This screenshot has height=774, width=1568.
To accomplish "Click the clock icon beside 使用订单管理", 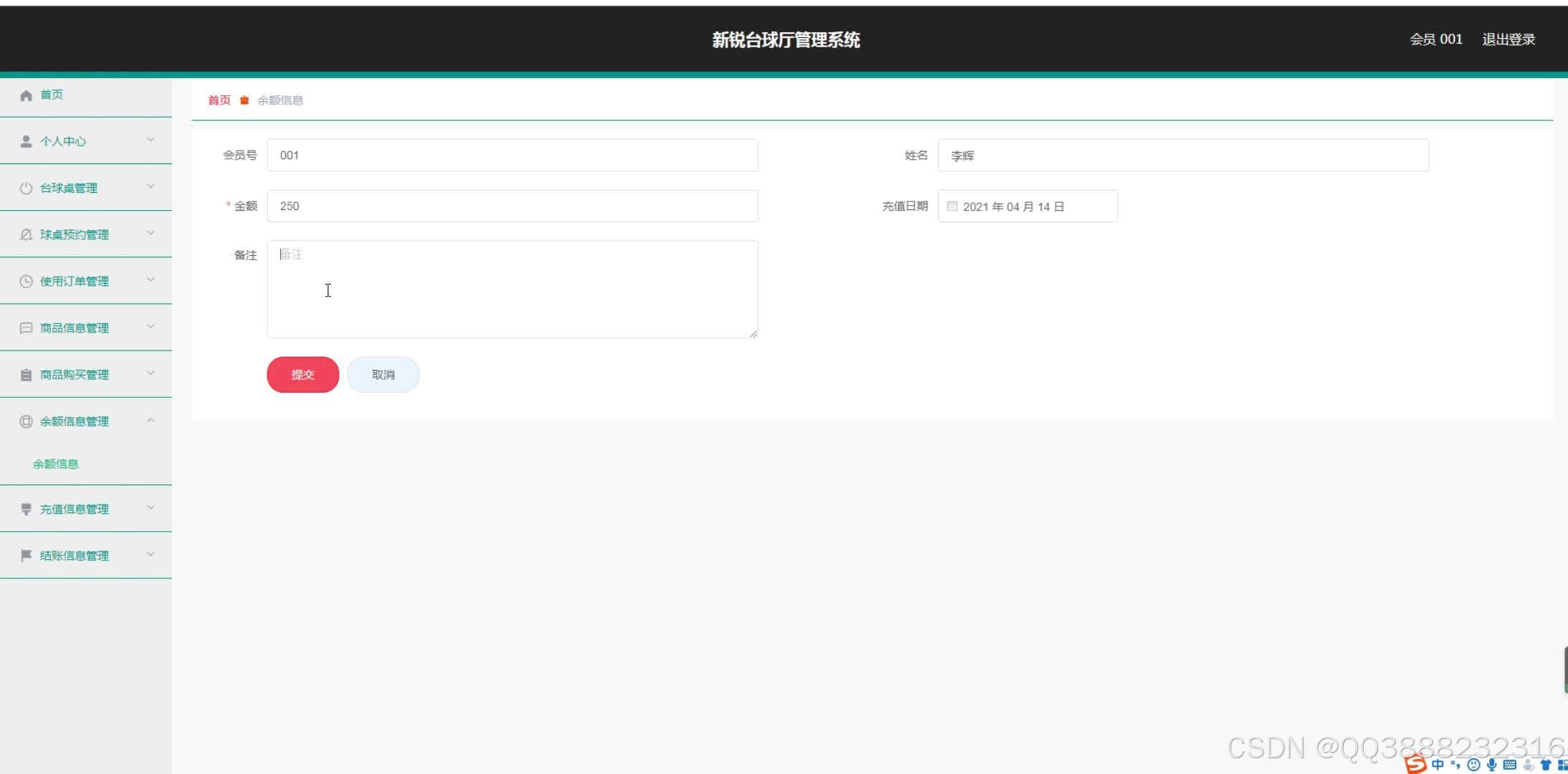I will coord(26,280).
